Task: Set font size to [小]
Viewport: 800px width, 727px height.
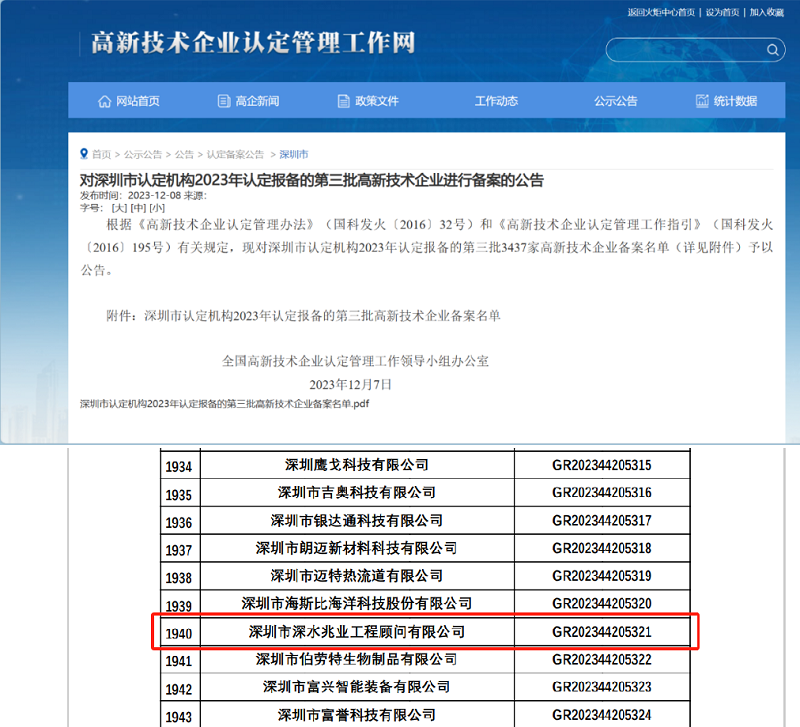Action: click(x=157, y=208)
